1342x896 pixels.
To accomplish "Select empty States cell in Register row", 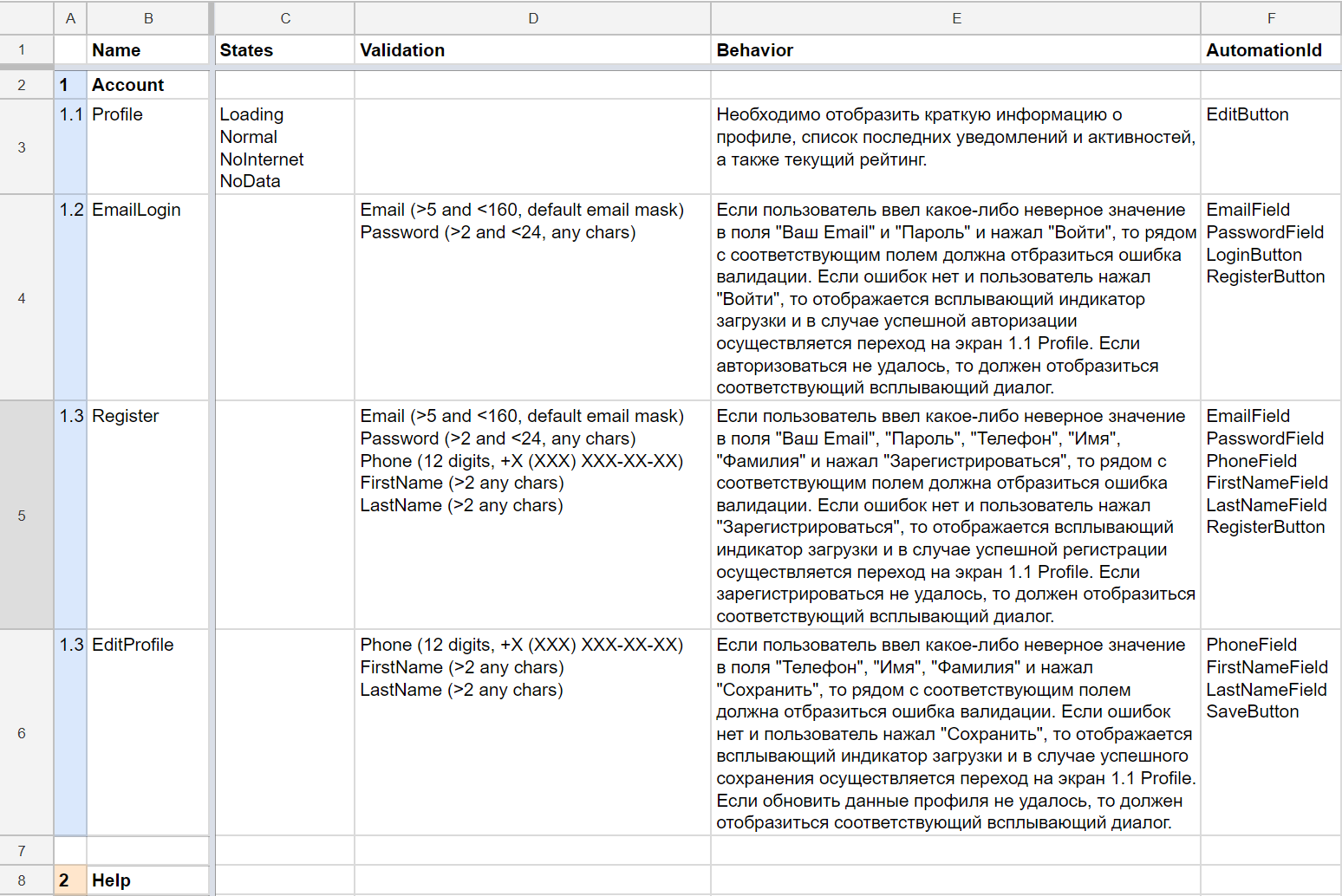I will click(x=285, y=516).
